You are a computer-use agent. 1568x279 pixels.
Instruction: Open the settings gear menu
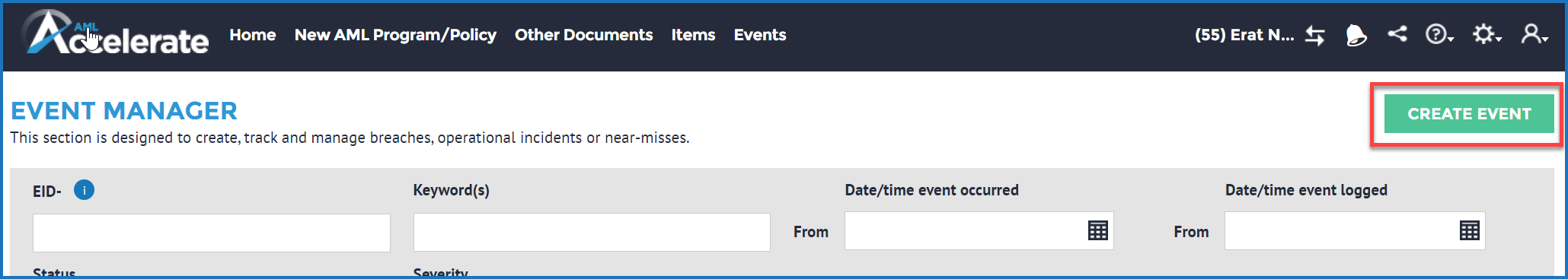(x=1486, y=34)
